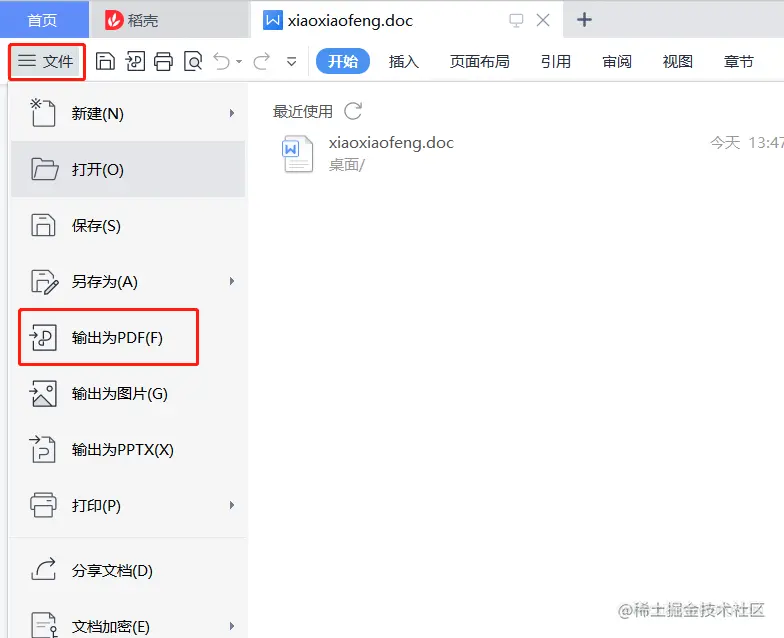
Task: Click the Export to PDF toolbar icon
Action: click(135, 62)
